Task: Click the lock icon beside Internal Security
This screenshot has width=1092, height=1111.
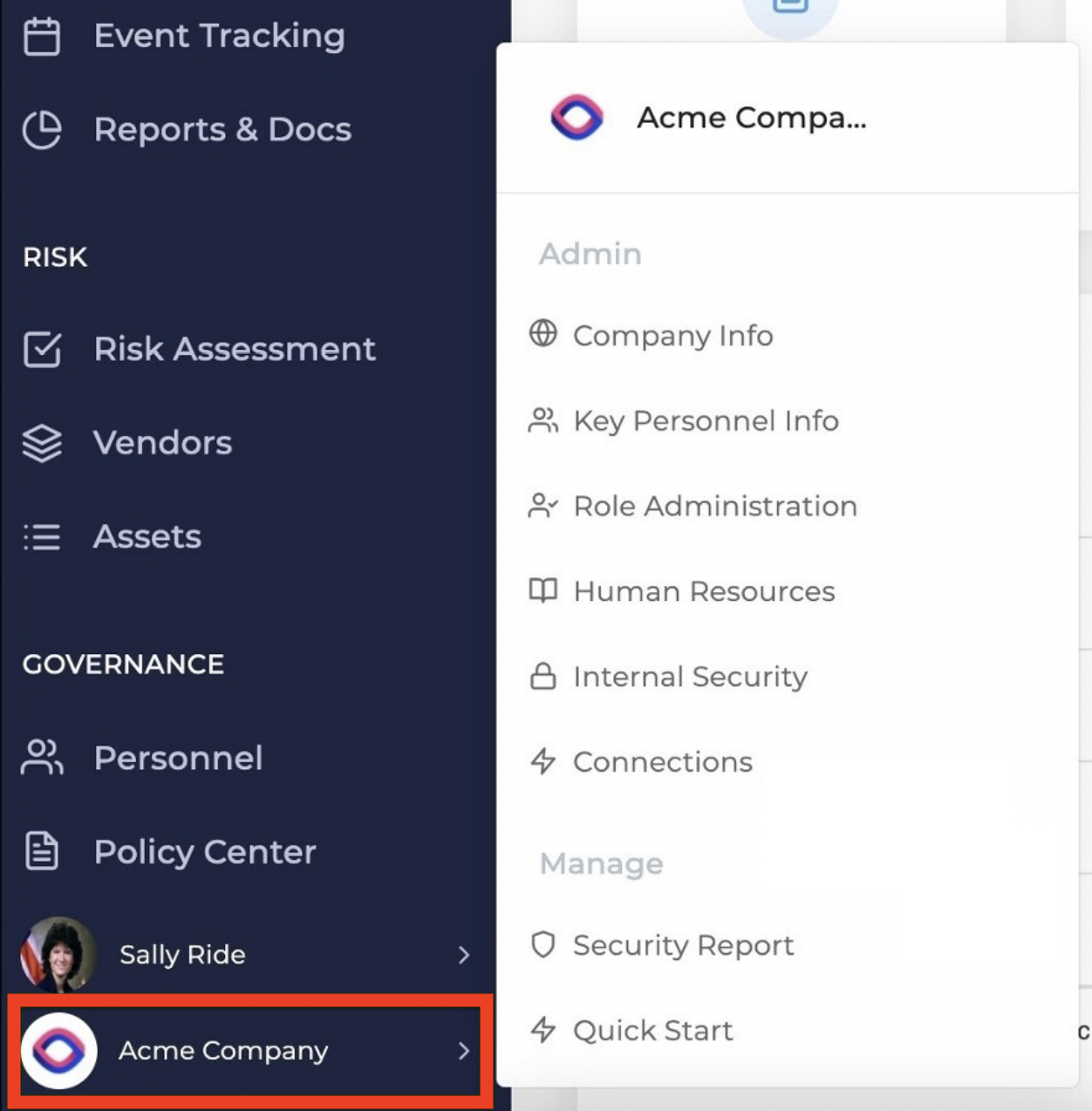Action: [543, 676]
